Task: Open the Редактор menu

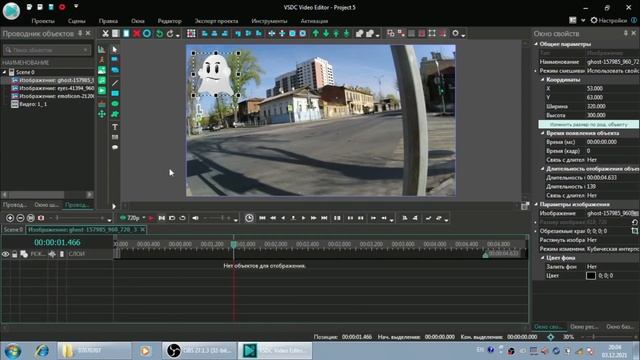Action: (169, 21)
